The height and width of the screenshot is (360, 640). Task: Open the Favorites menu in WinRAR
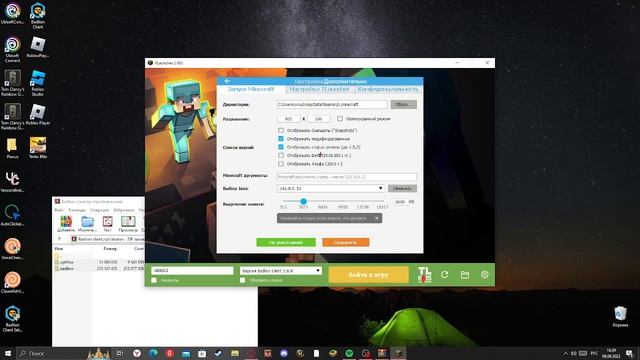[124, 210]
